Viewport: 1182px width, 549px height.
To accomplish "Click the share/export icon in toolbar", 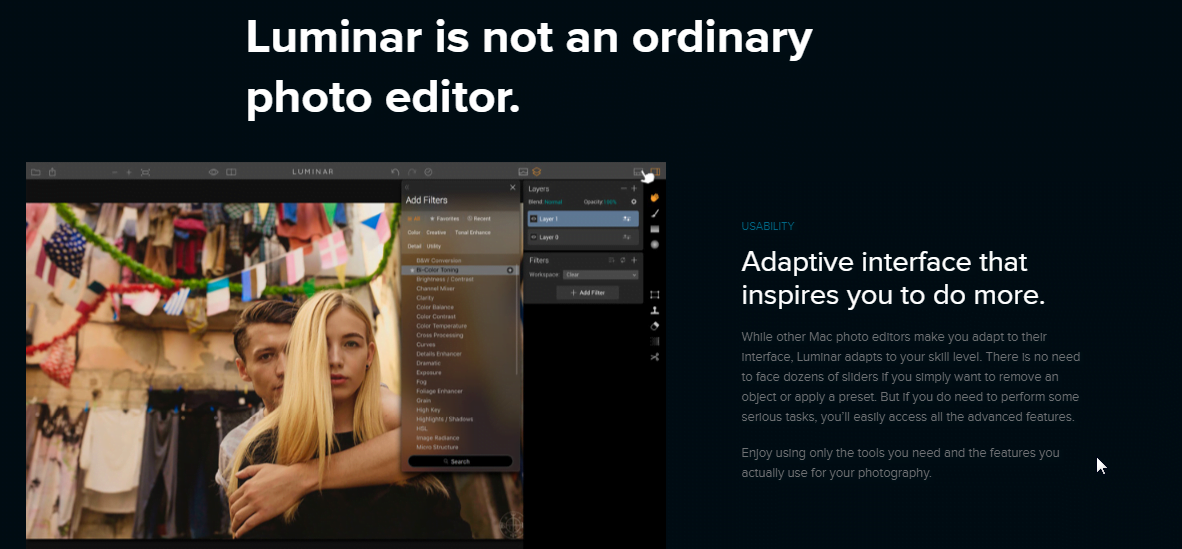I will [53, 172].
